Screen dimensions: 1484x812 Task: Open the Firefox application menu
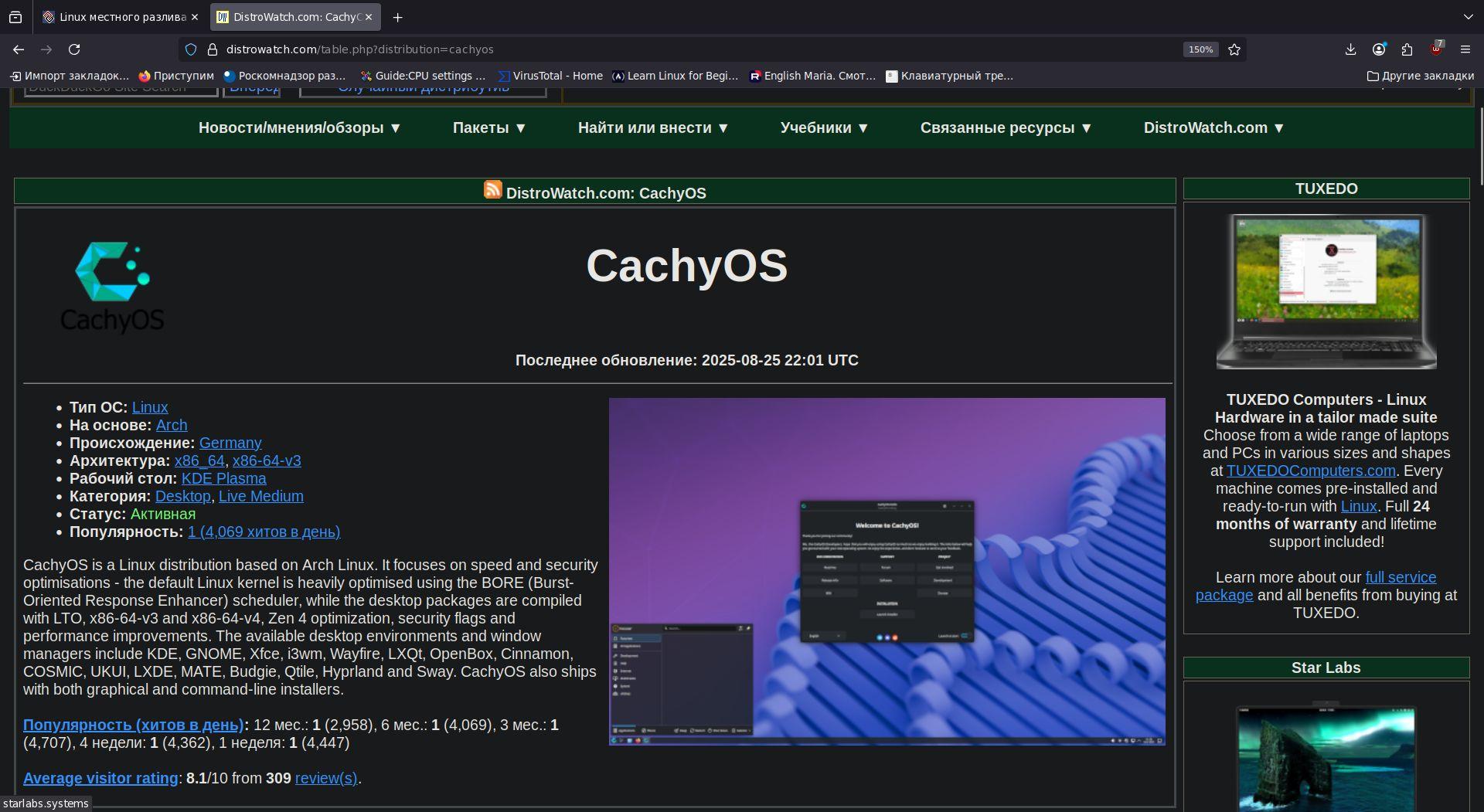(1465, 49)
